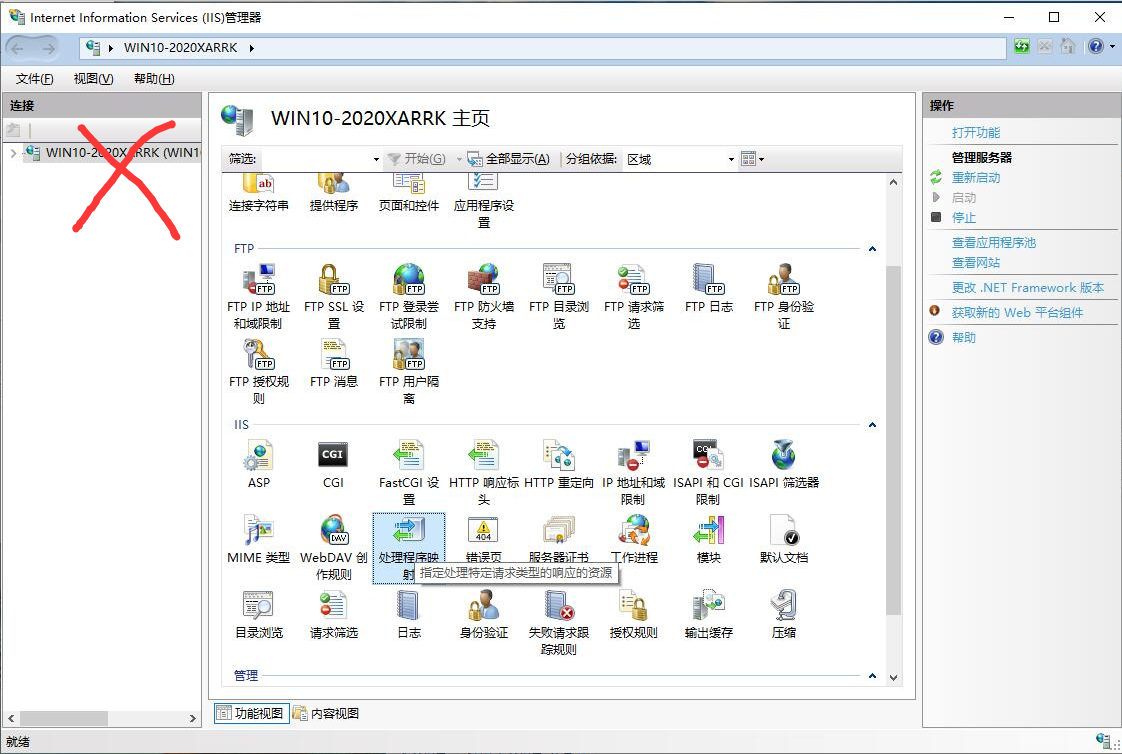This screenshot has width=1122, height=754.
Task: Open 日志 icon in IIS section
Action: click(409, 615)
